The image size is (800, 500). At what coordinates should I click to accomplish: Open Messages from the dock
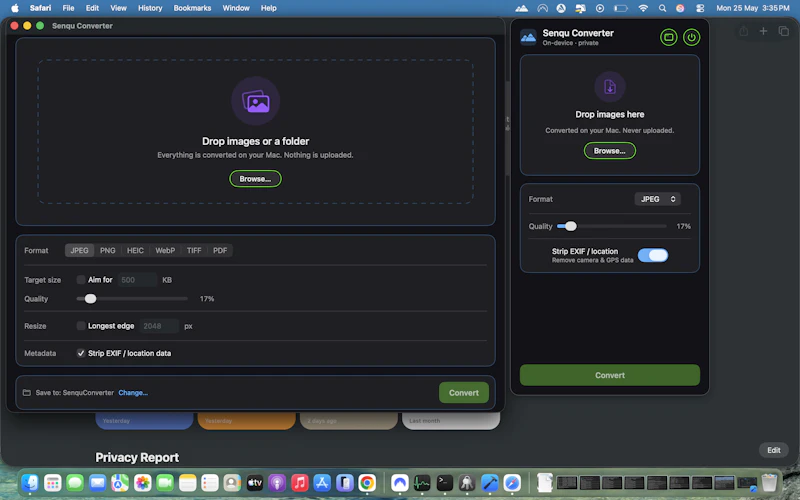(75, 482)
